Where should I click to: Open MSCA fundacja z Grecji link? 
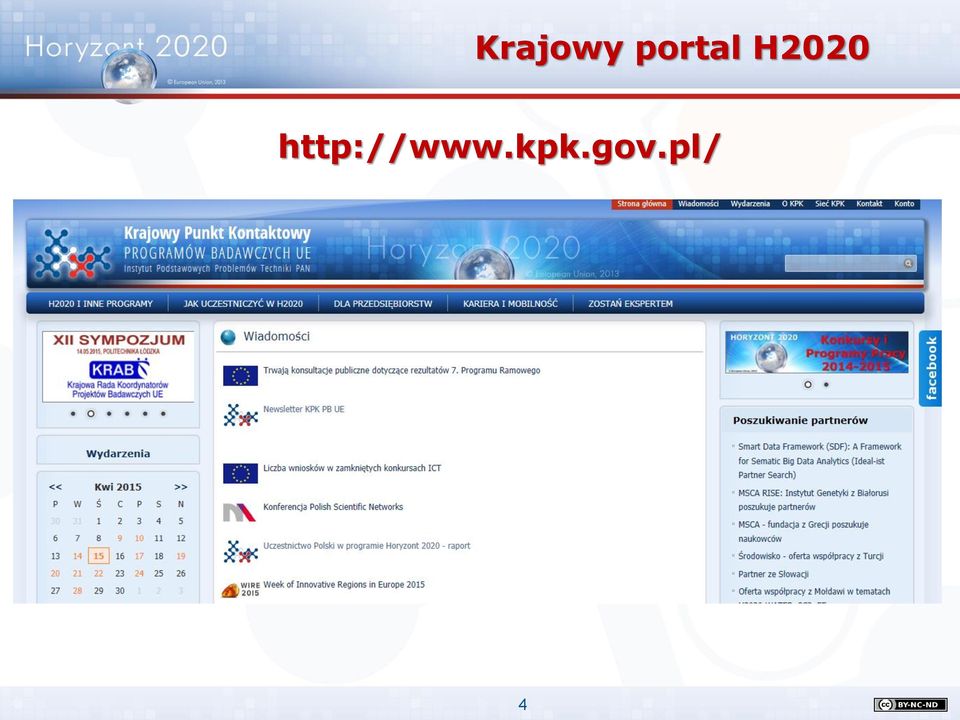click(x=803, y=531)
